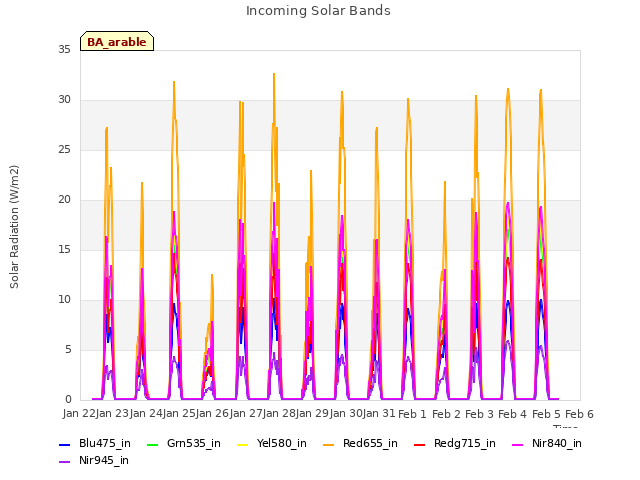This screenshot has height=480, width=640.
Task: Click the BA_arable annotation label
Action: 117,42
